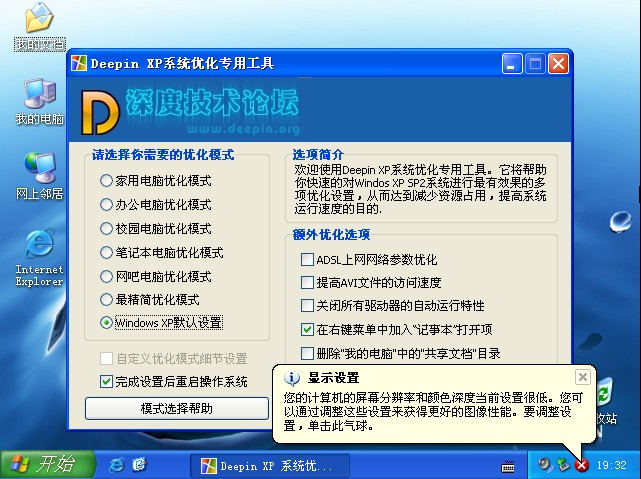Click the 模式选择帮助 button
Viewport: 641px width, 479px height.
click(177, 408)
